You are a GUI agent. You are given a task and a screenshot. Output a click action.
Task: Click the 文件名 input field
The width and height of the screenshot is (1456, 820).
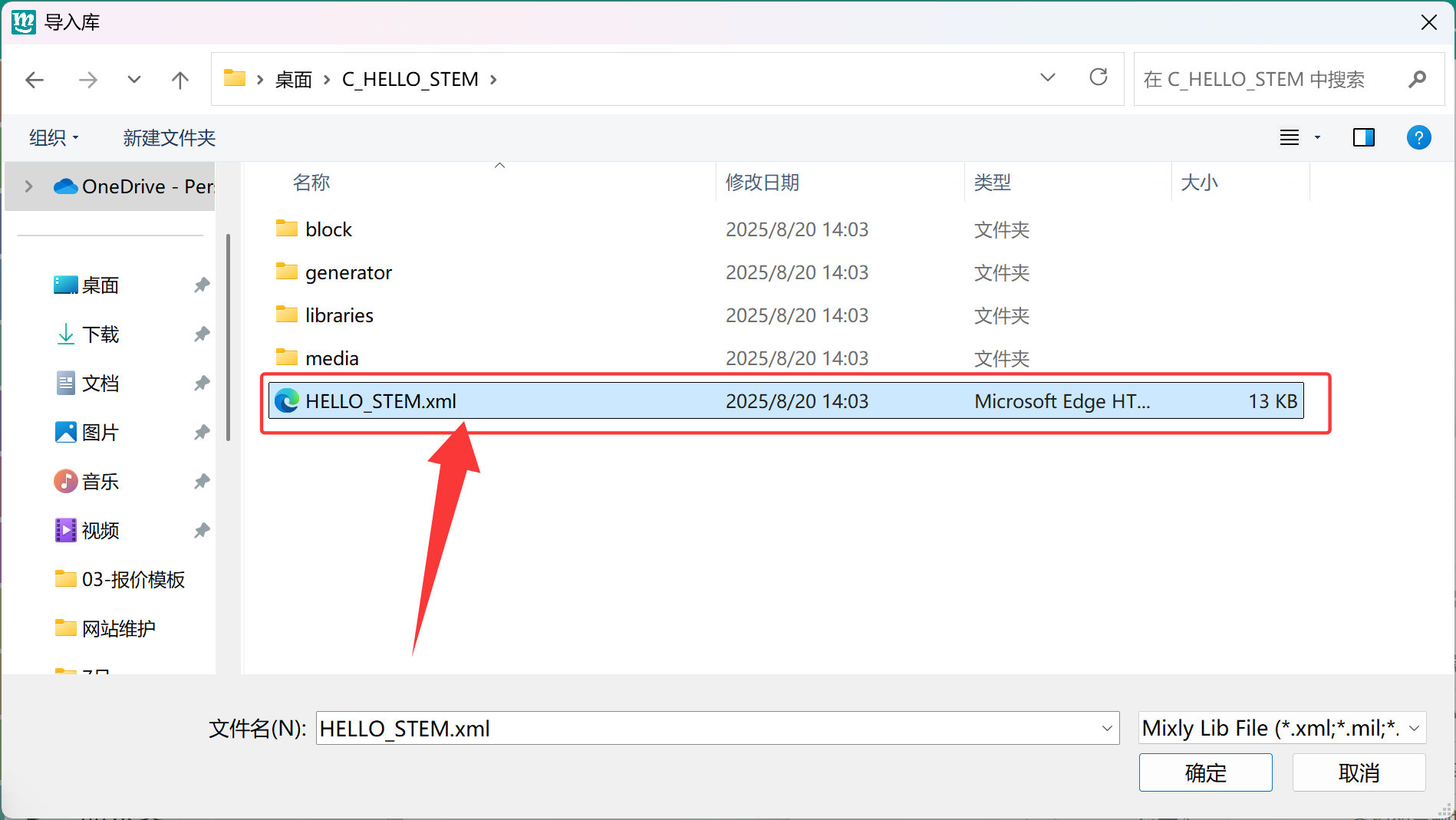point(706,728)
